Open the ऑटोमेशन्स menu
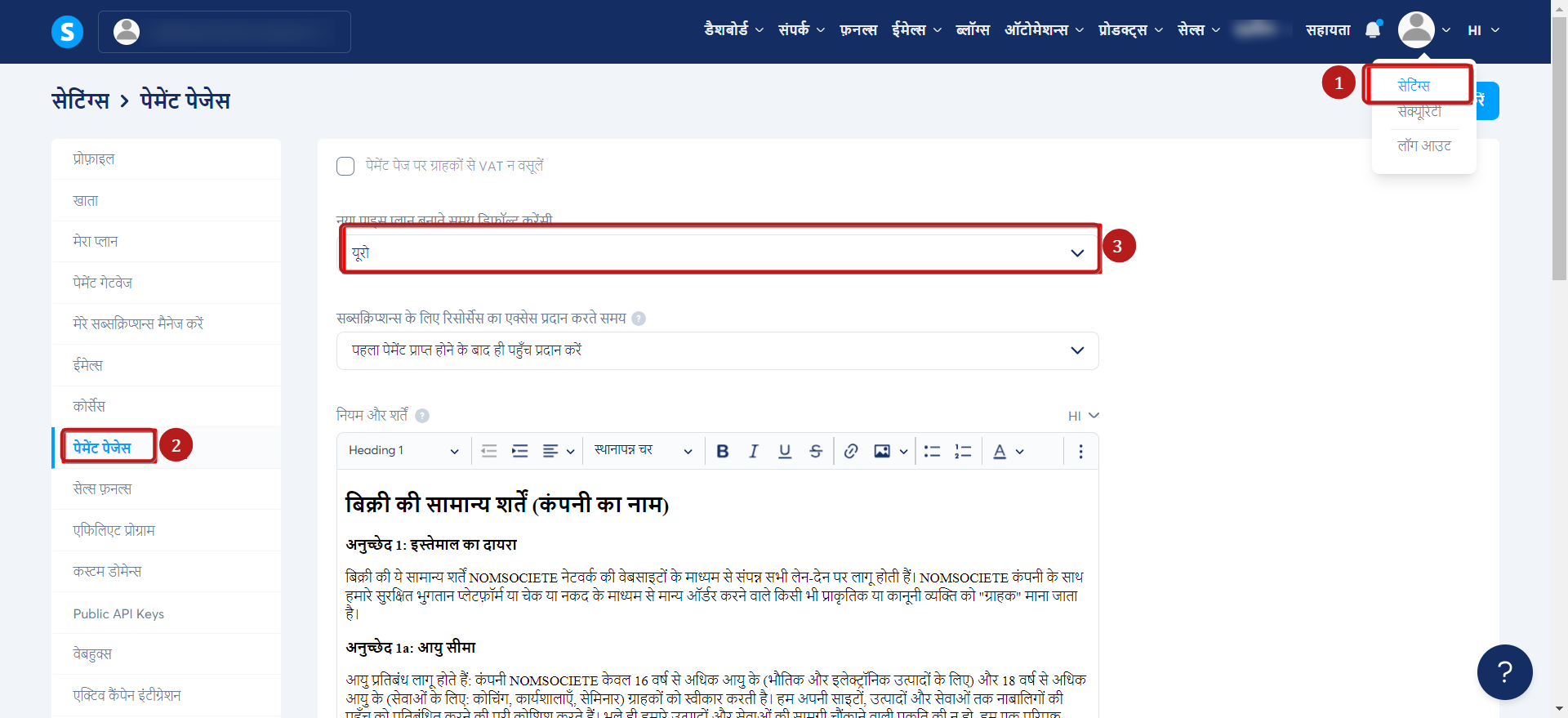Screen dimensions: 1568x718 pos(1045,29)
